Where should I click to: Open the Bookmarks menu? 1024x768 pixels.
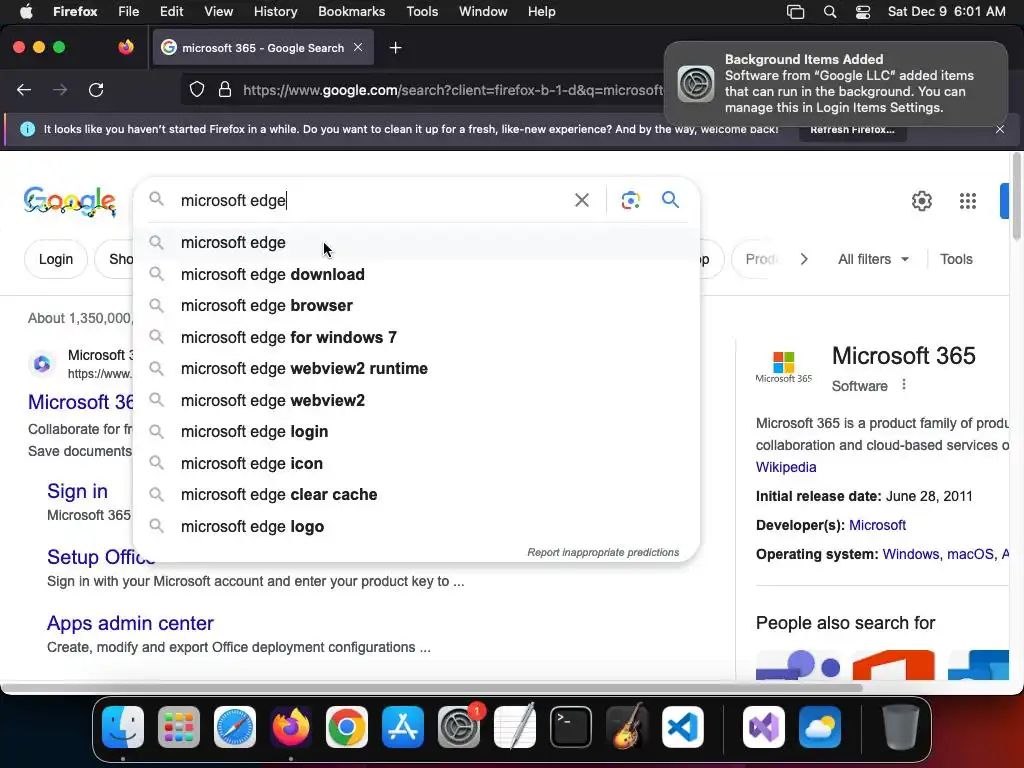[x=351, y=12]
